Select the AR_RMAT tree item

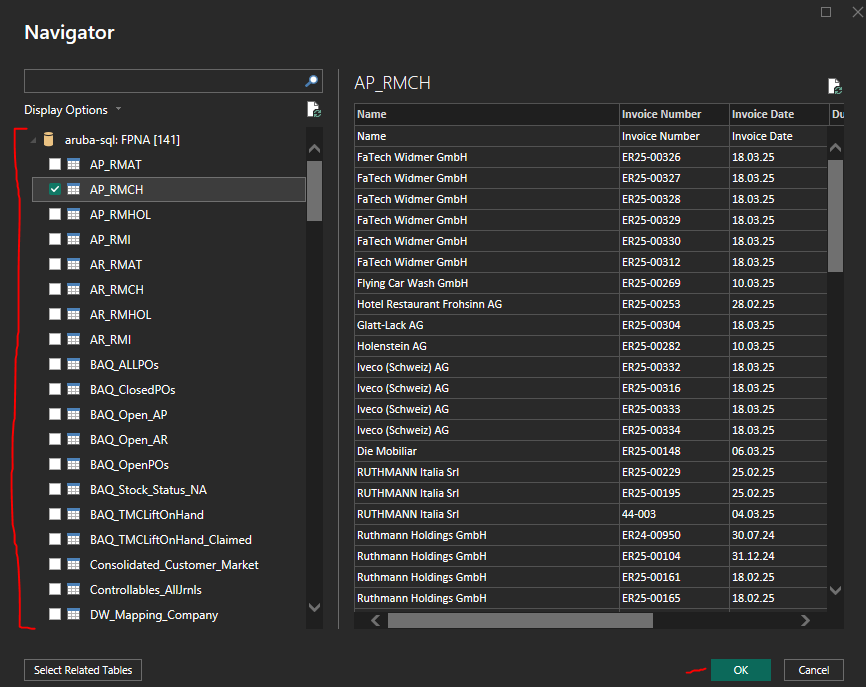(x=116, y=265)
